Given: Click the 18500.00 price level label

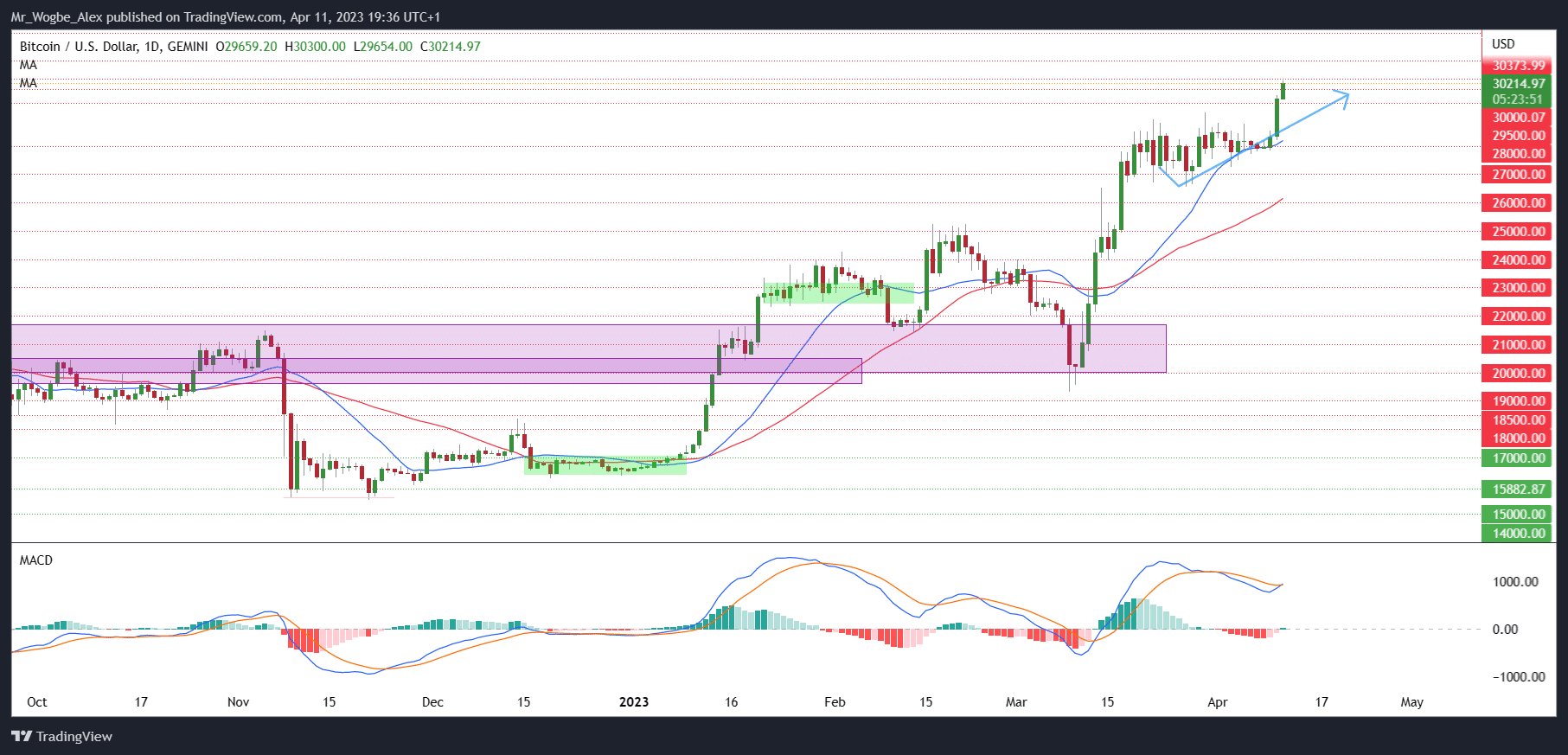Looking at the screenshot, I should tap(1517, 420).
